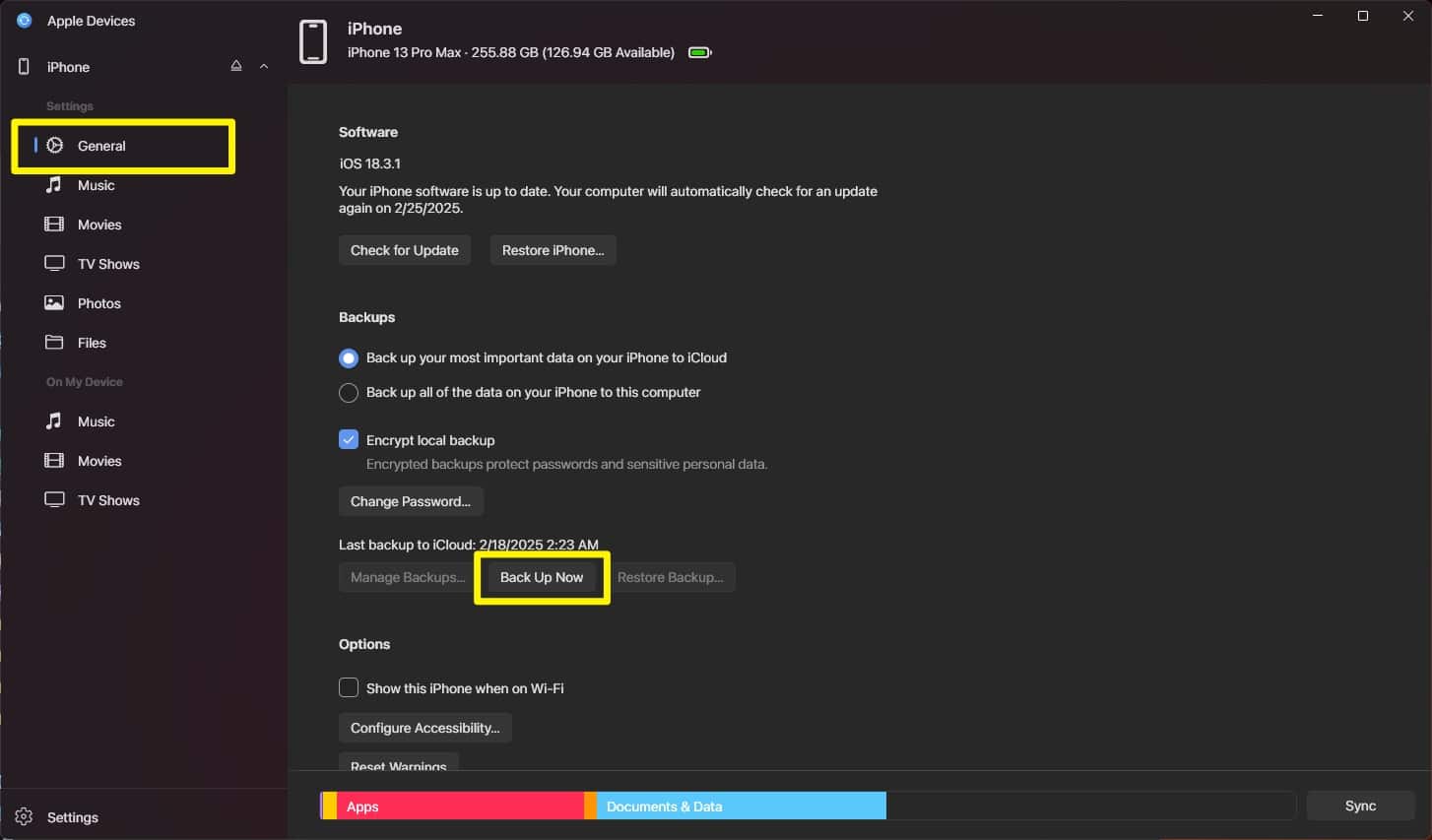Click the Back Up Now button
Viewport: 1432px width, 840px height.
point(542,577)
